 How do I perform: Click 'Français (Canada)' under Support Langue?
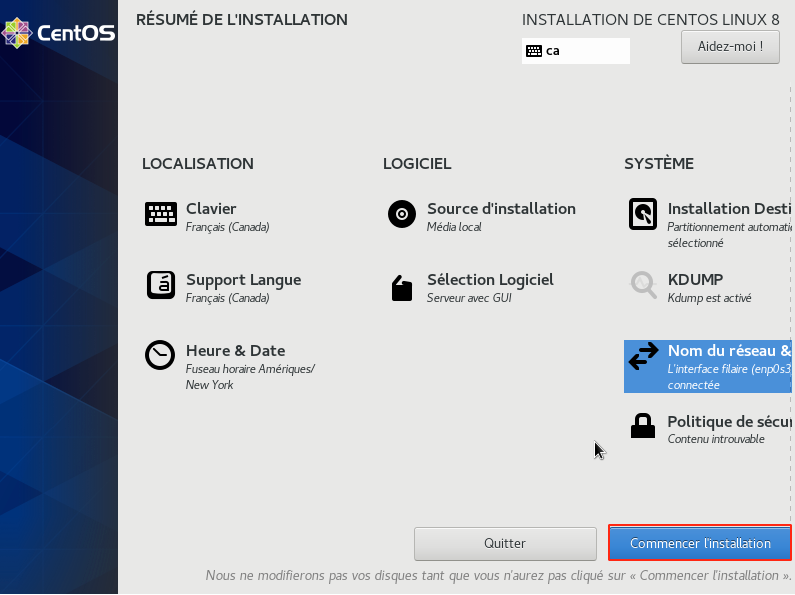click(227, 298)
